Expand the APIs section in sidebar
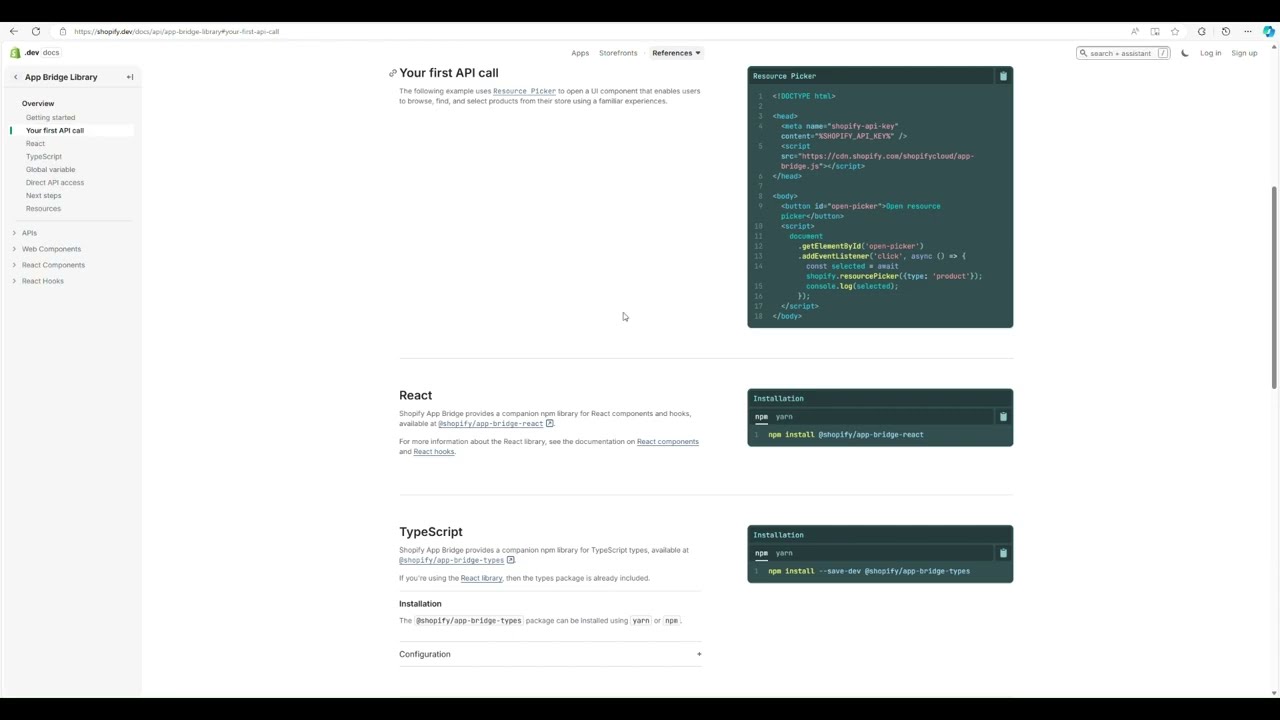The image size is (1280, 720). [x=14, y=233]
